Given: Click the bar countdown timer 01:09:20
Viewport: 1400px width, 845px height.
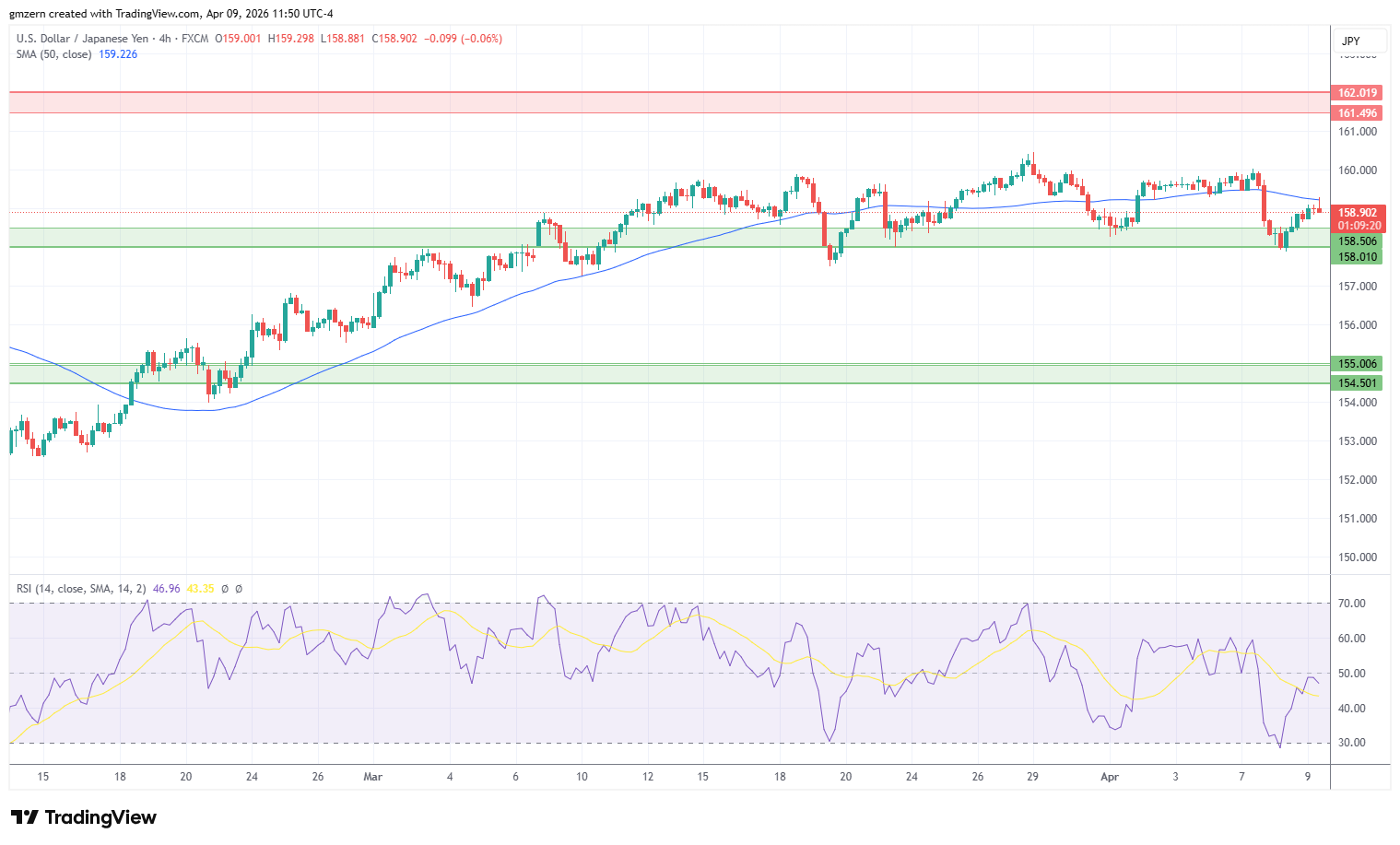Looking at the screenshot, I should [1359, 226].
